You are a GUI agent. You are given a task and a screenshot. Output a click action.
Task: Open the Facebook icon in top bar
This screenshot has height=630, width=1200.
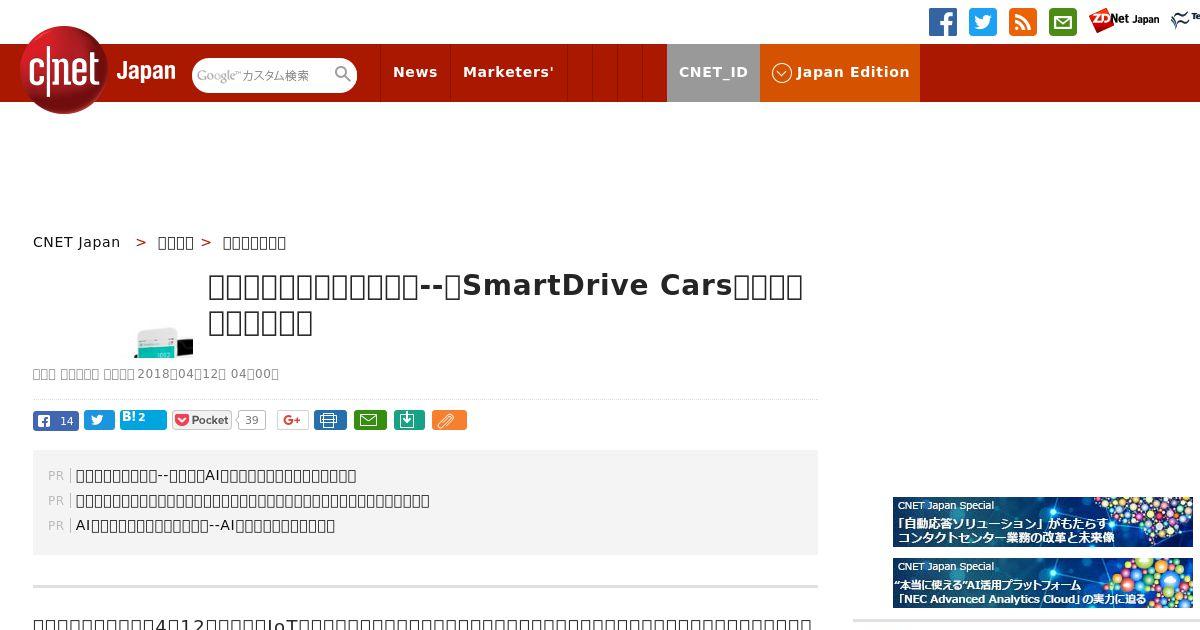point(943,22)
